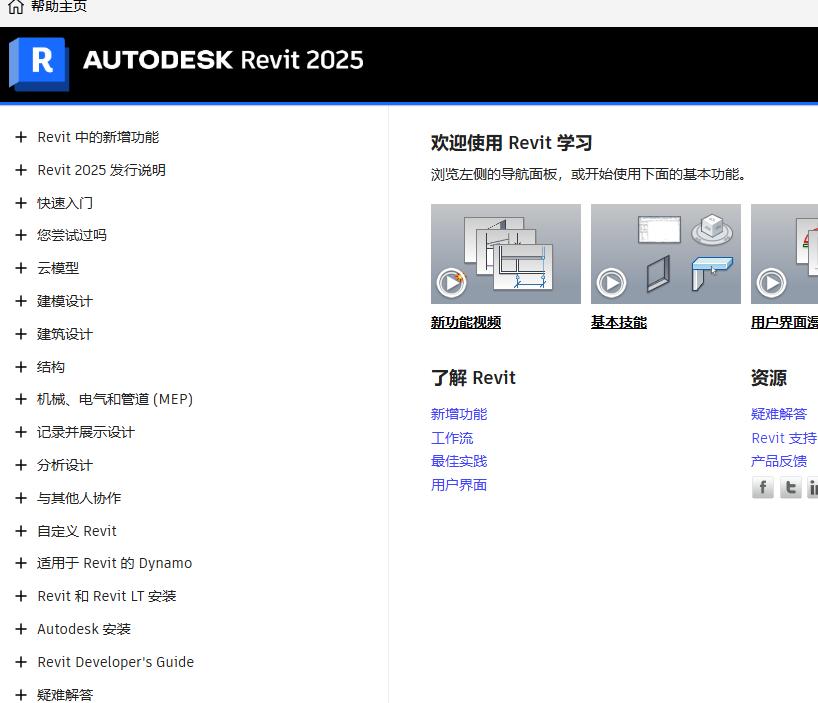Select '适用于 Revit 的 Dynamo' entry
The height and width of the screenshot is (703, 818).
tap(114, 563)
